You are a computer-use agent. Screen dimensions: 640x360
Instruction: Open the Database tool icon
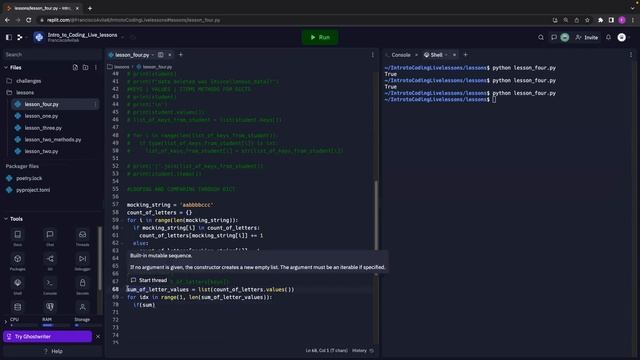point(18,307)
